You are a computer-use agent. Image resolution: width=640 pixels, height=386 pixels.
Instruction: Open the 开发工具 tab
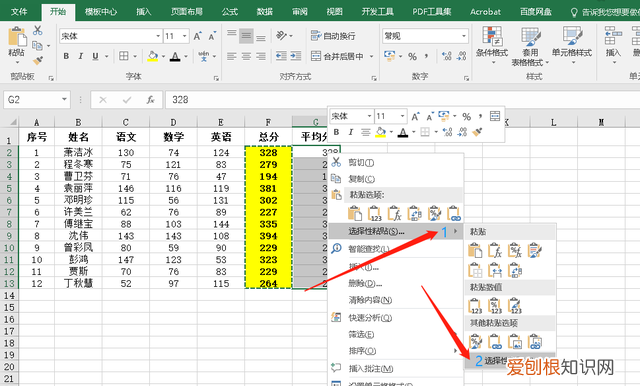[378, 12]
